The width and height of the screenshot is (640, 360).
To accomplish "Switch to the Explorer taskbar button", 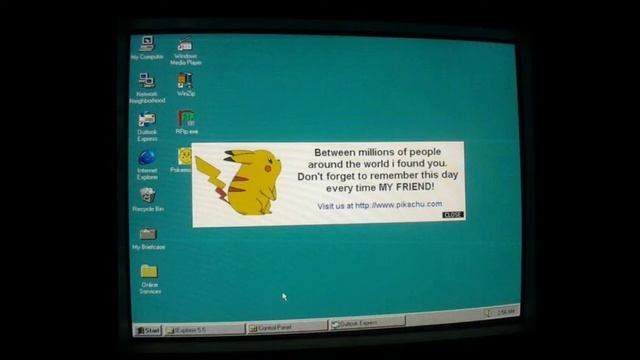I will click(204, 330).
